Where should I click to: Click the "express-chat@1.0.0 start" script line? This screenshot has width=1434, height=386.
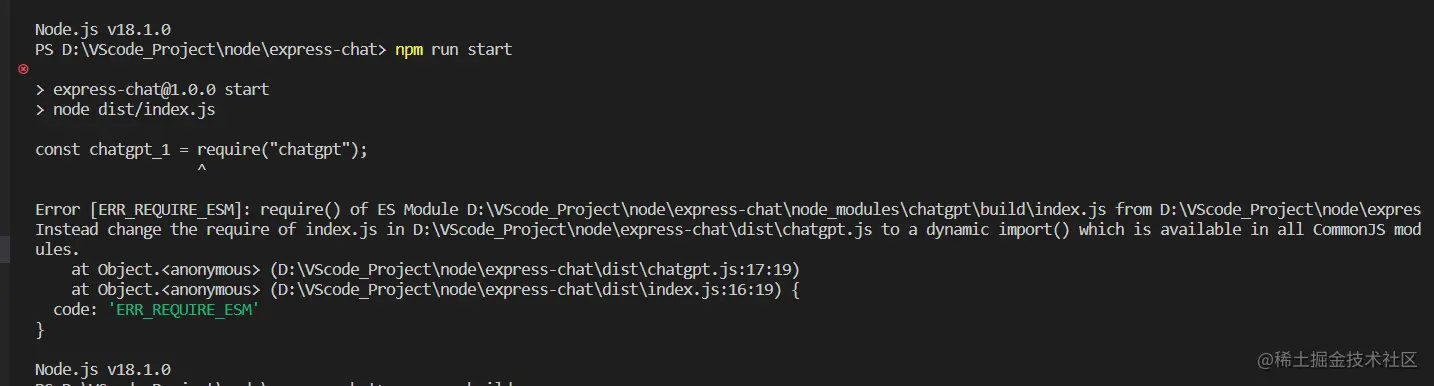point(161,90)
